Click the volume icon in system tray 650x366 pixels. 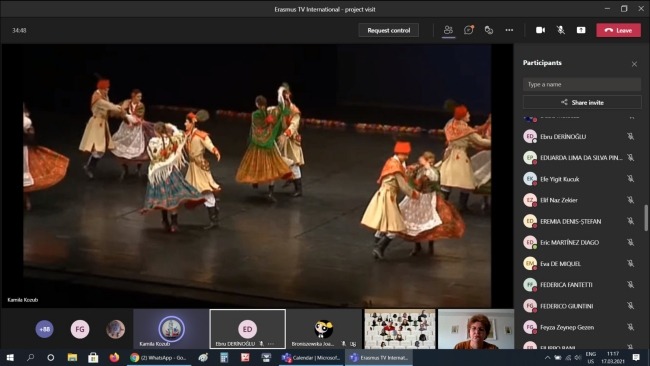tap(578, 357)
